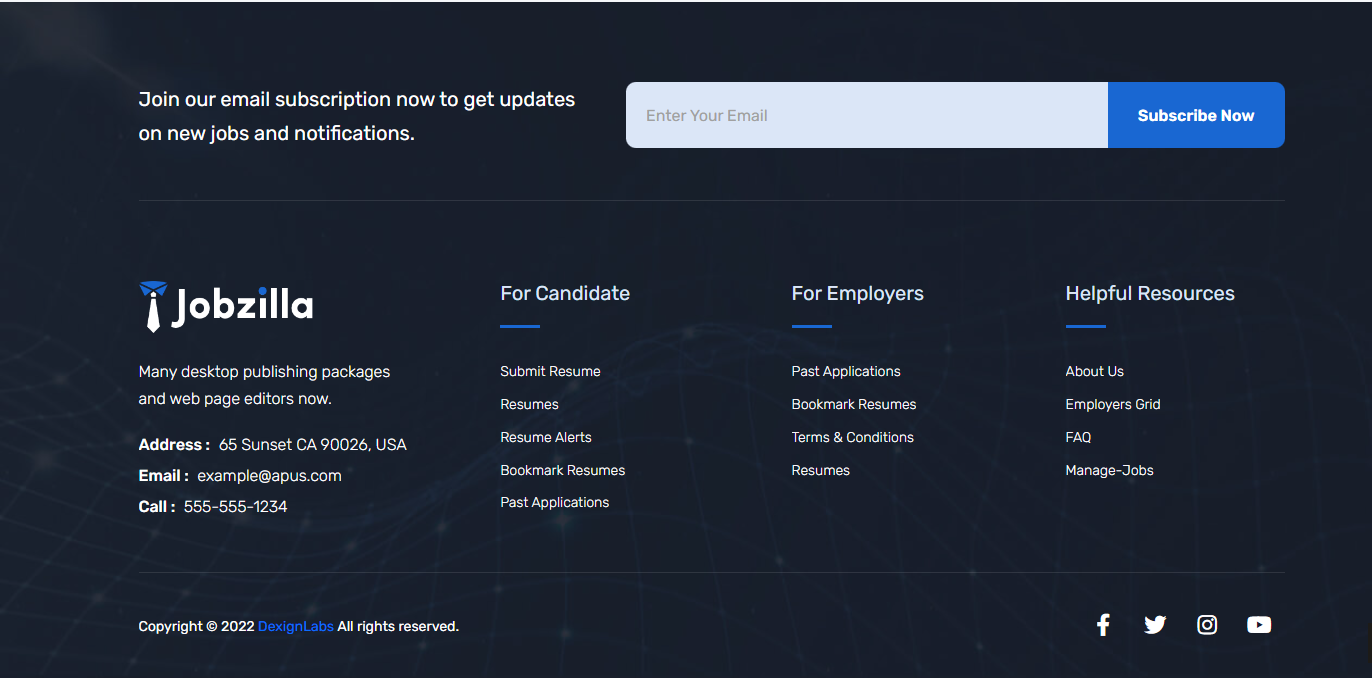
Task: Open the FAQ link
Action: pos(1078,437)
